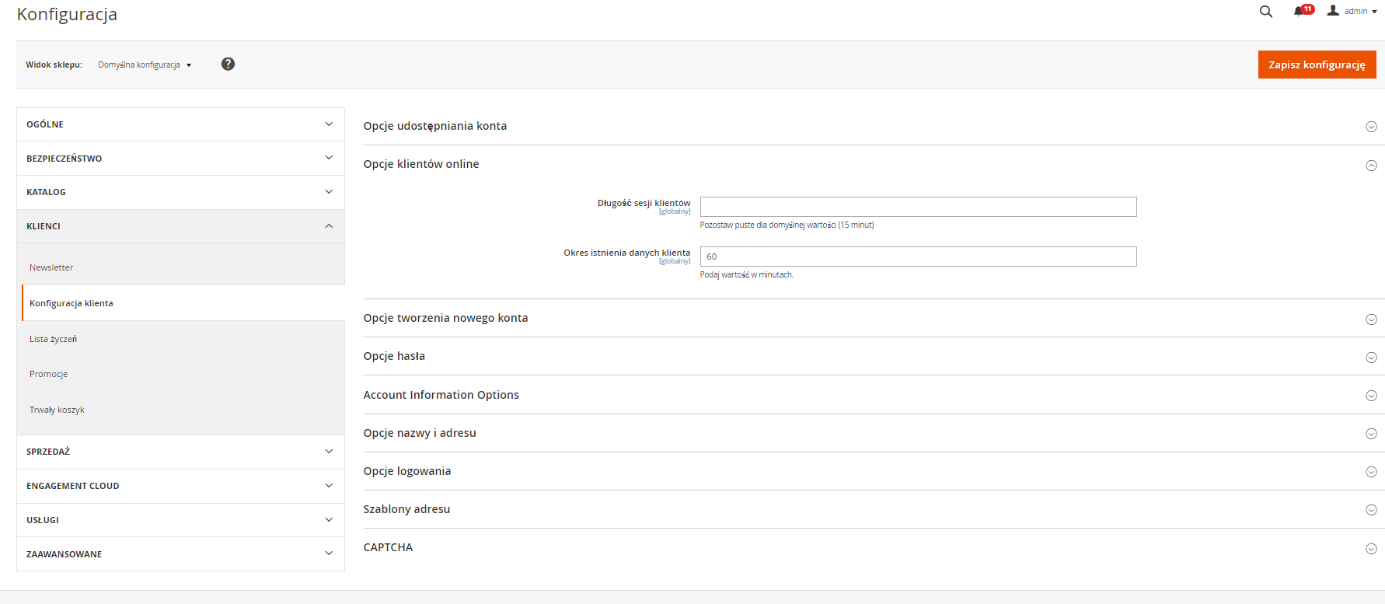Click Zapisz konfigurację button

coord(1316,64)
